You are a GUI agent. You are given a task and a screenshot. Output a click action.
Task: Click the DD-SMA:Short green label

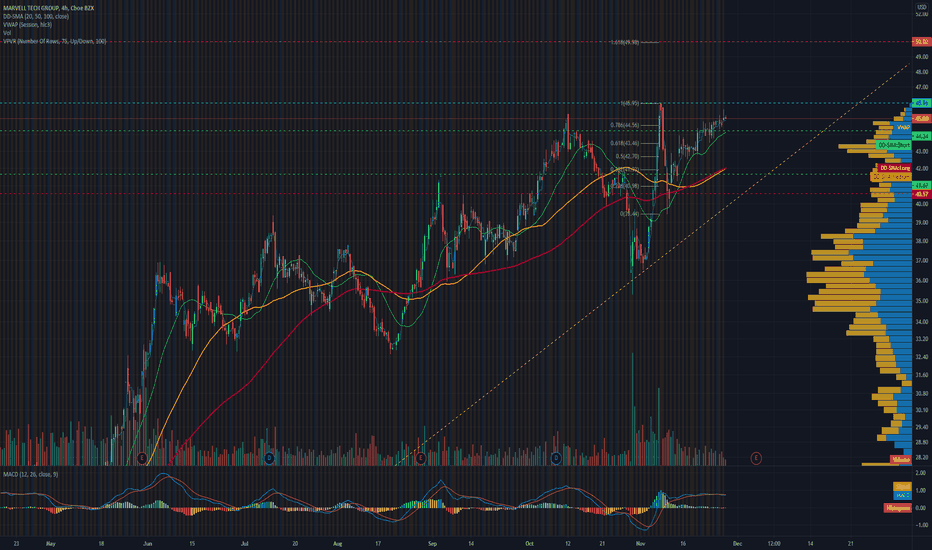coord(894,145)
